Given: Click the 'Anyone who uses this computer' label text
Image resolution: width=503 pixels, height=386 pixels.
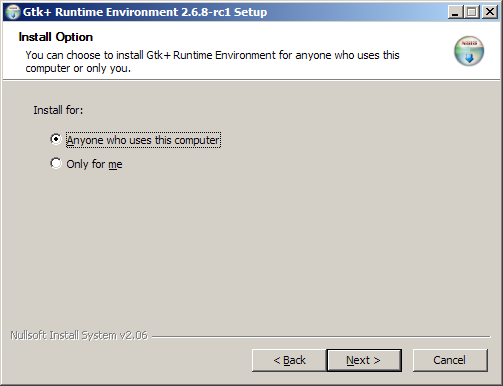Looking at the screenshot, I should tap(143, 140).
